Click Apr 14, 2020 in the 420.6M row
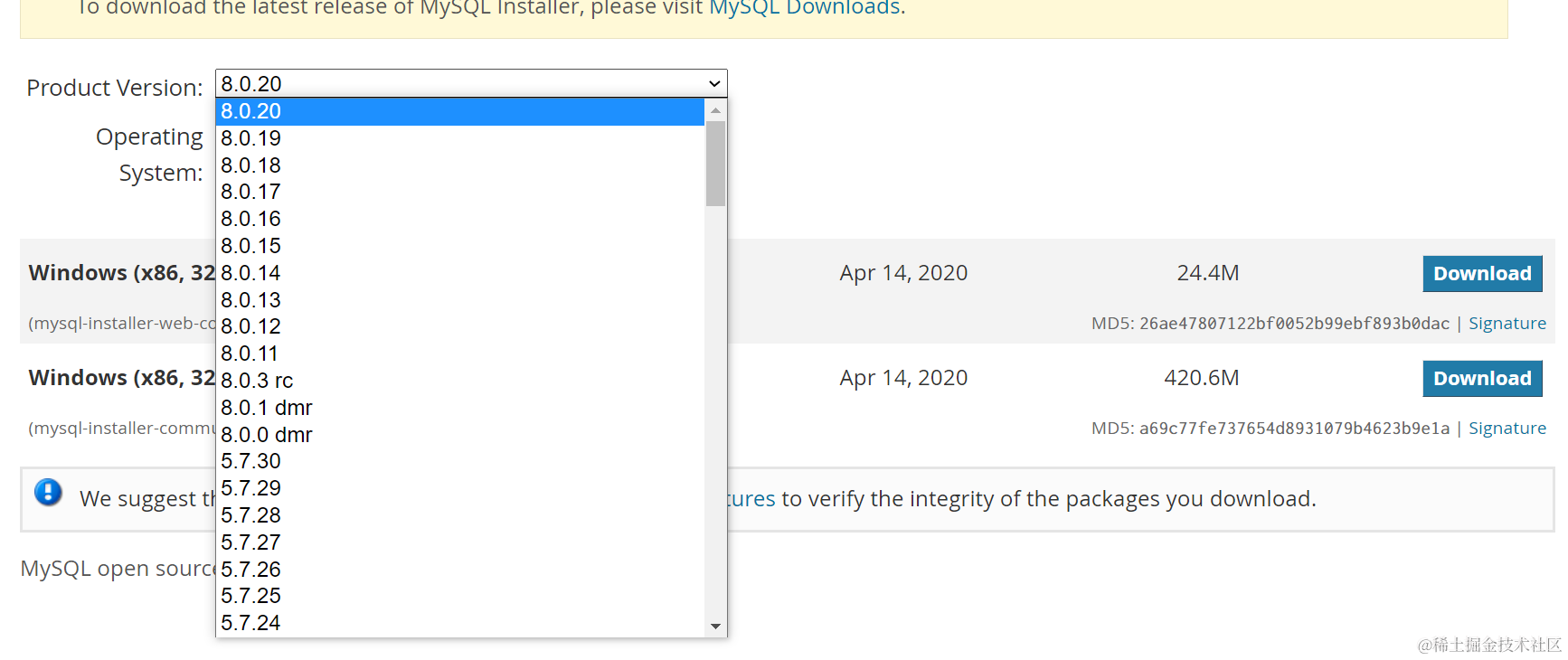 903,378
